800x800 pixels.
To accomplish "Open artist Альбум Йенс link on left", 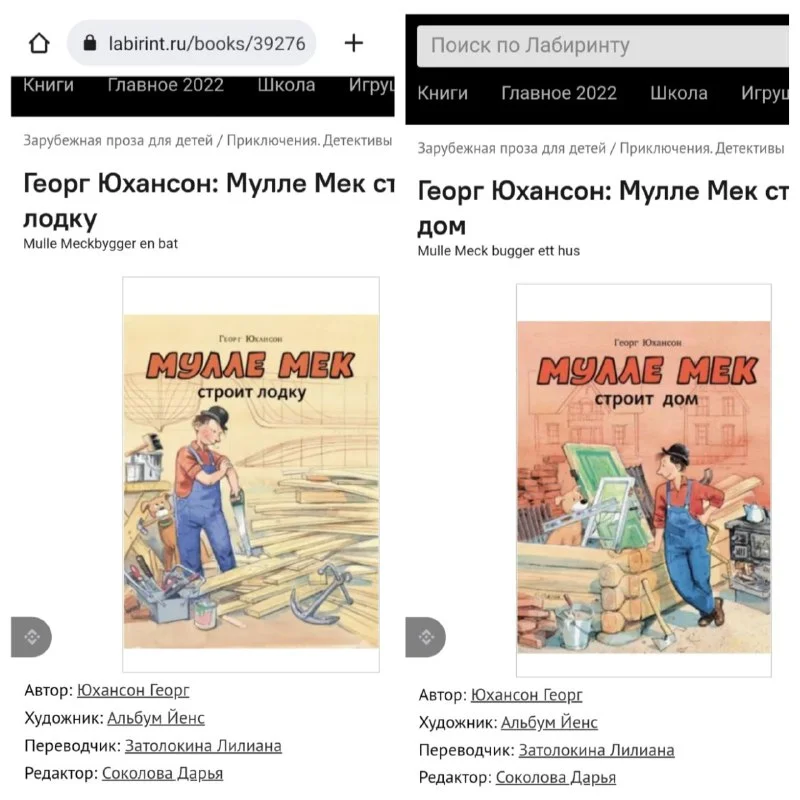I will 156,718.
